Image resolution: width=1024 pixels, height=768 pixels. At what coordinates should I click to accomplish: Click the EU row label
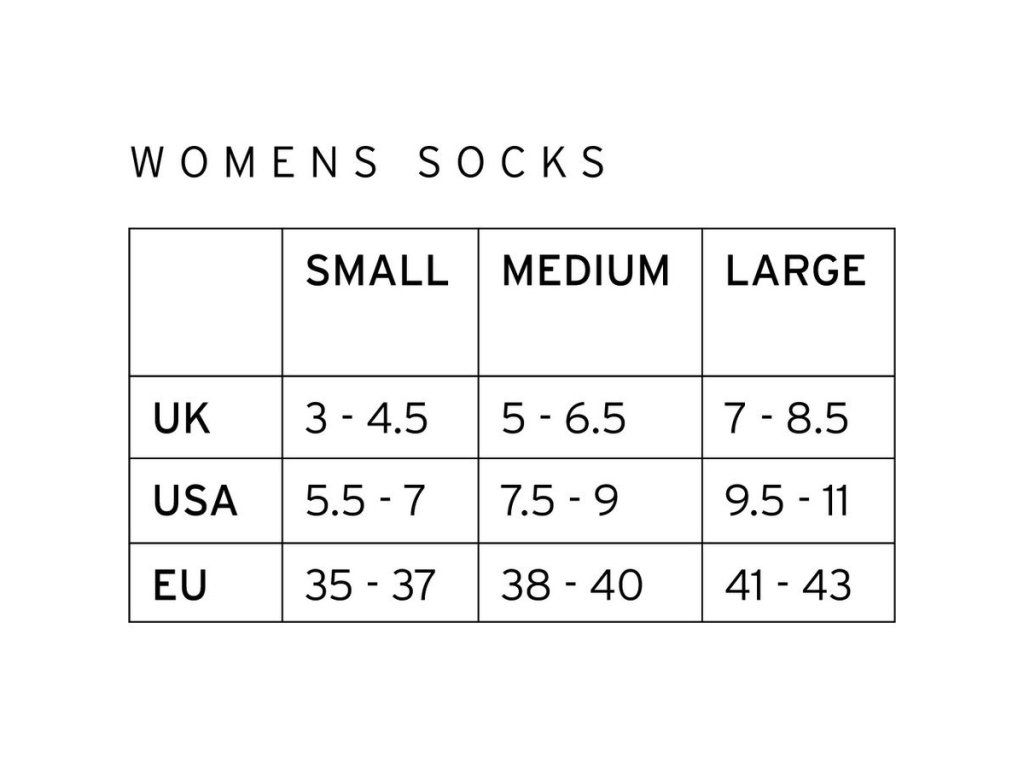coord(180,585)
